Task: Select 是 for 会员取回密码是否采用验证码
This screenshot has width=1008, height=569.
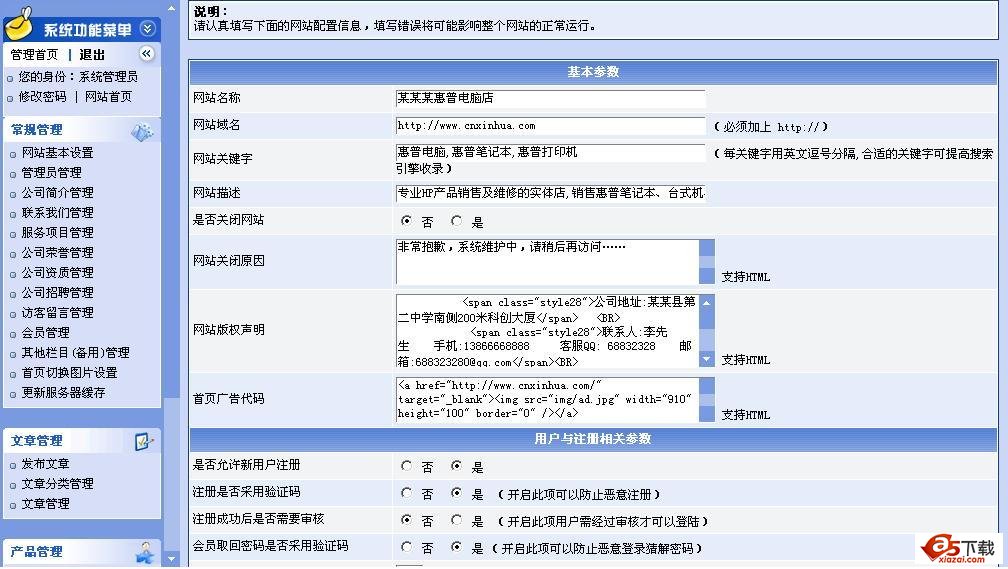Action: 456,547
